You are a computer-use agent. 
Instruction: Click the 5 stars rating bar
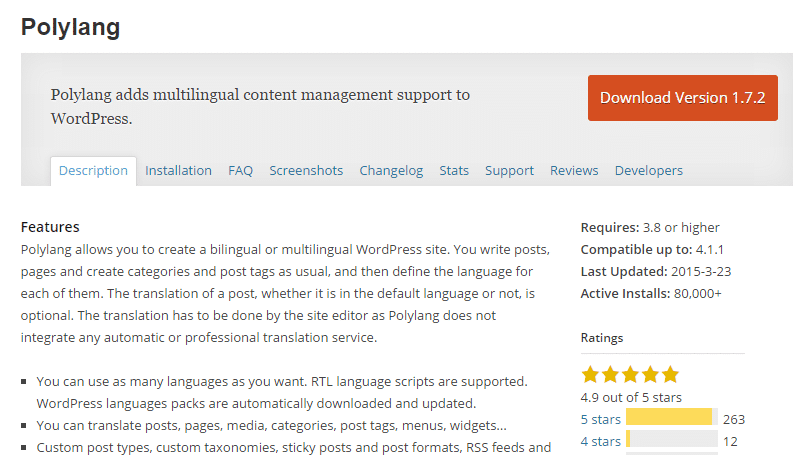coord(671,418)
